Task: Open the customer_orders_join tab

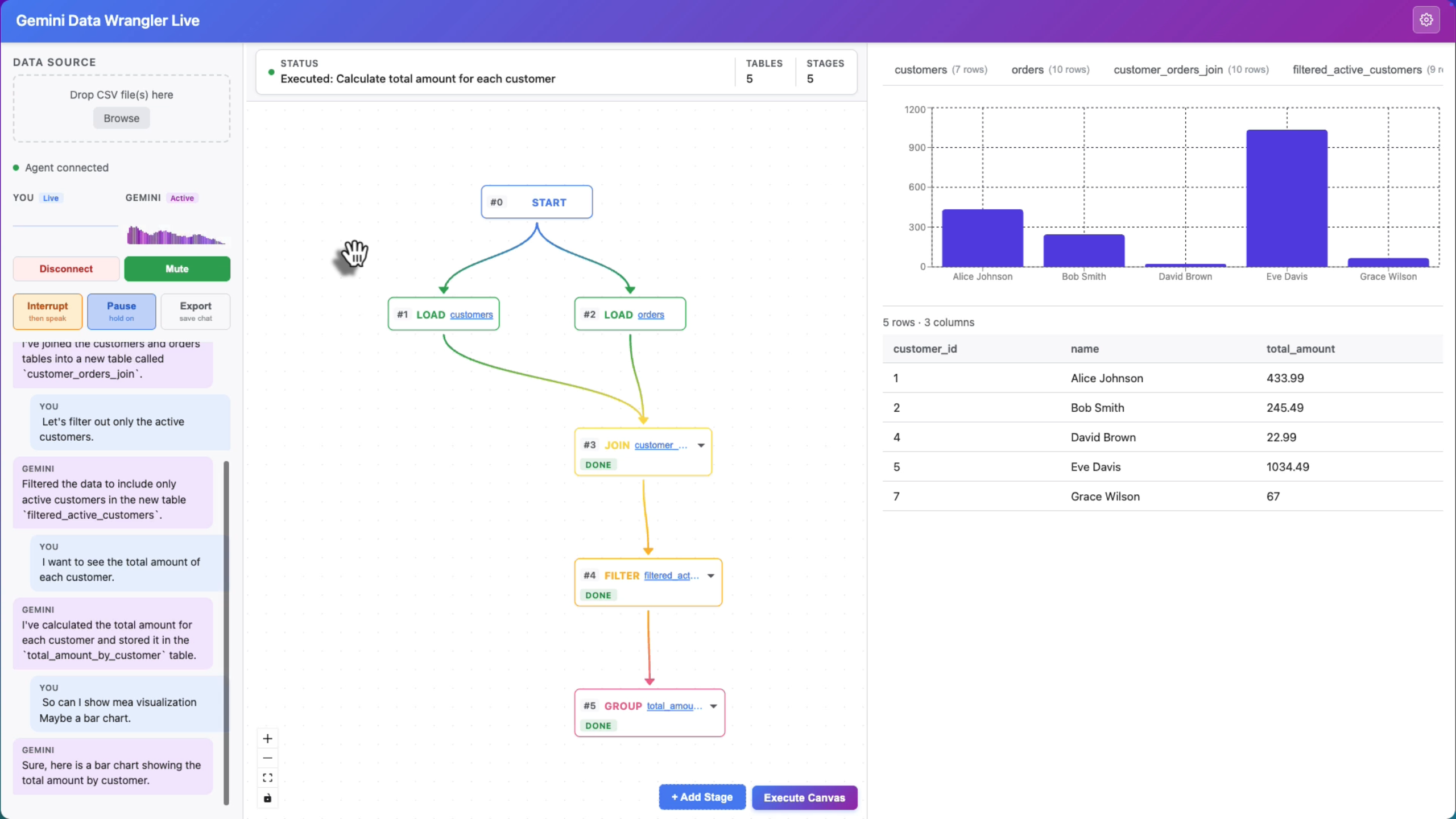Action: coord(1190,69)
